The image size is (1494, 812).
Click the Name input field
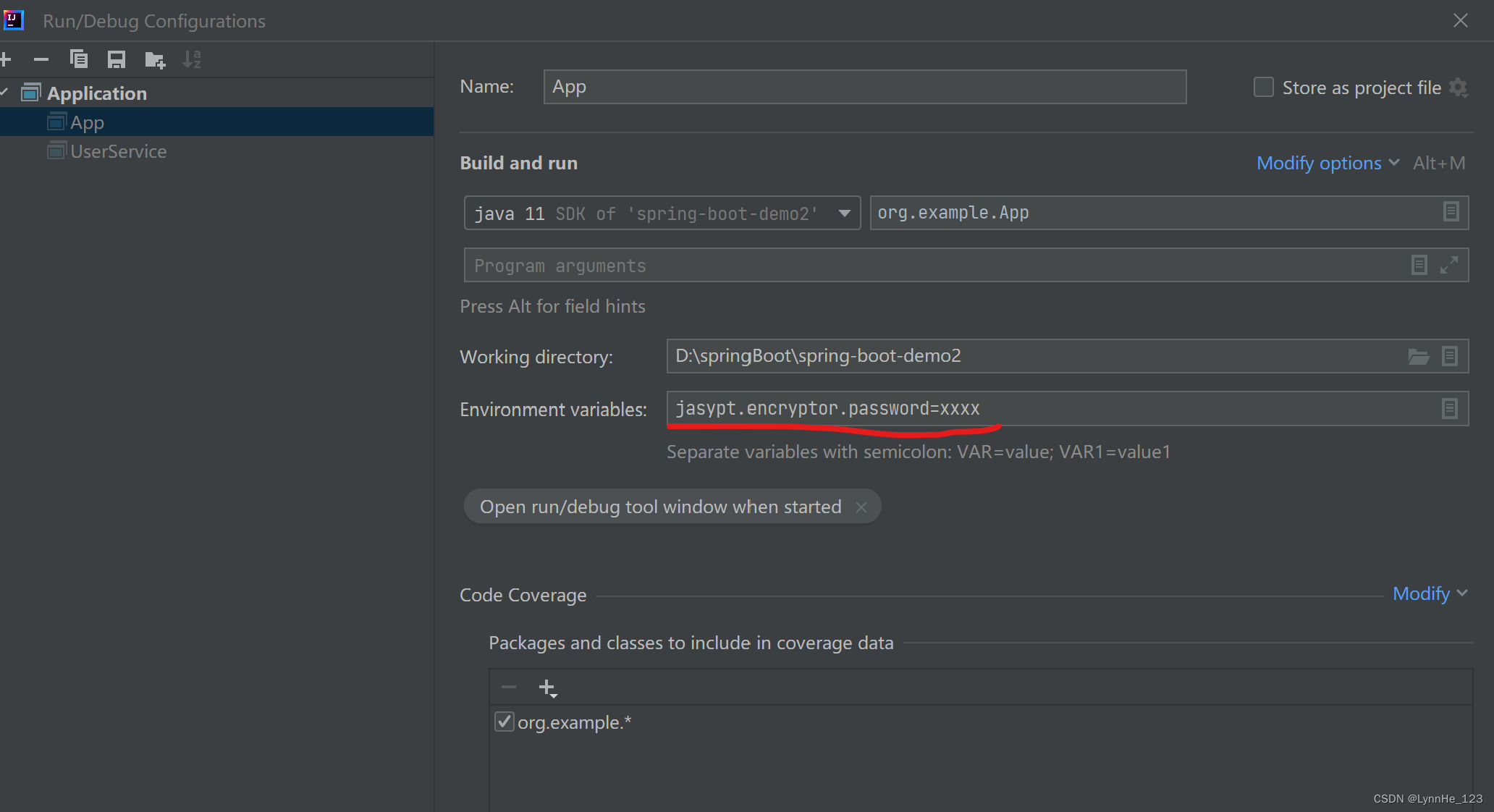click(x=864, y=87)
